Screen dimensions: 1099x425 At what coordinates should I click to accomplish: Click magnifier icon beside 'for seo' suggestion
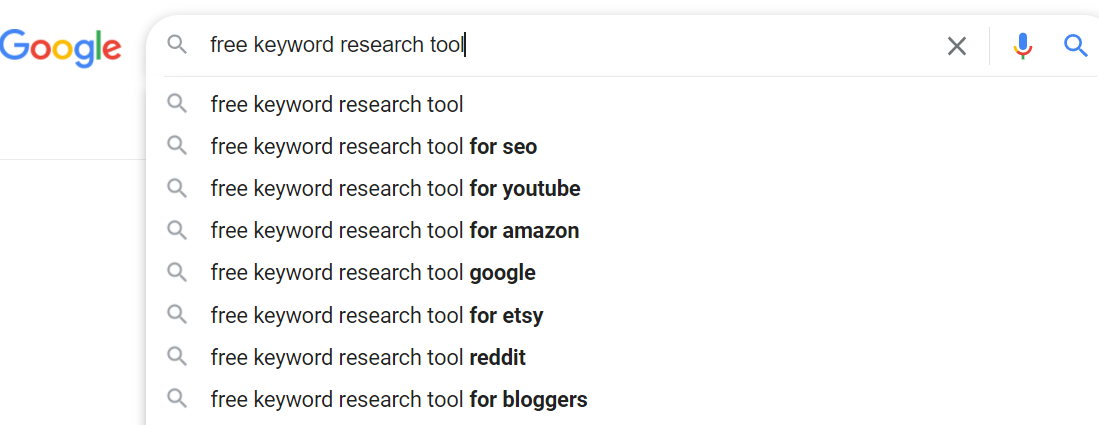point(177,146)
